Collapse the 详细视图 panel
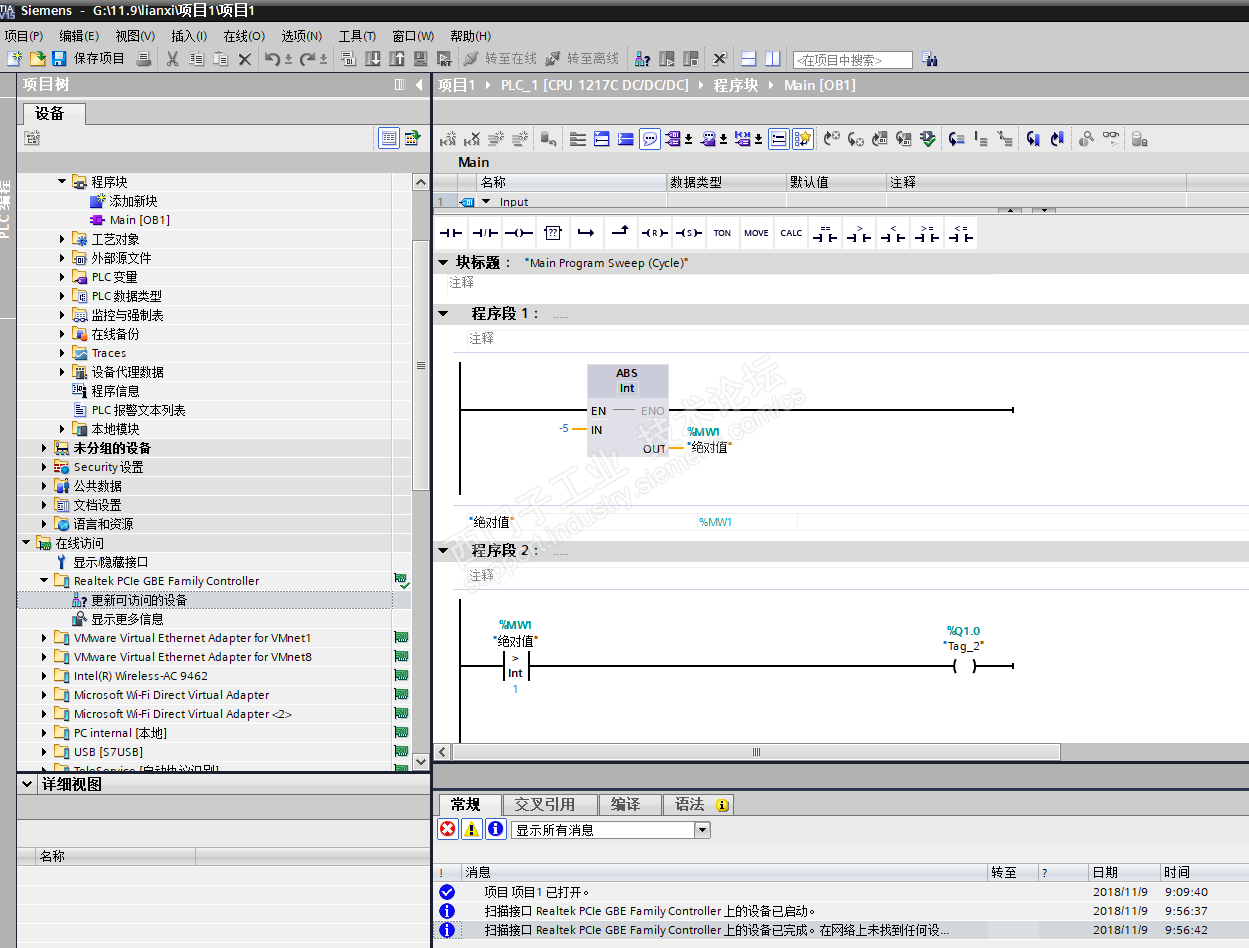This screenshot has height=948, width=1249. click(x=28, y=785)
